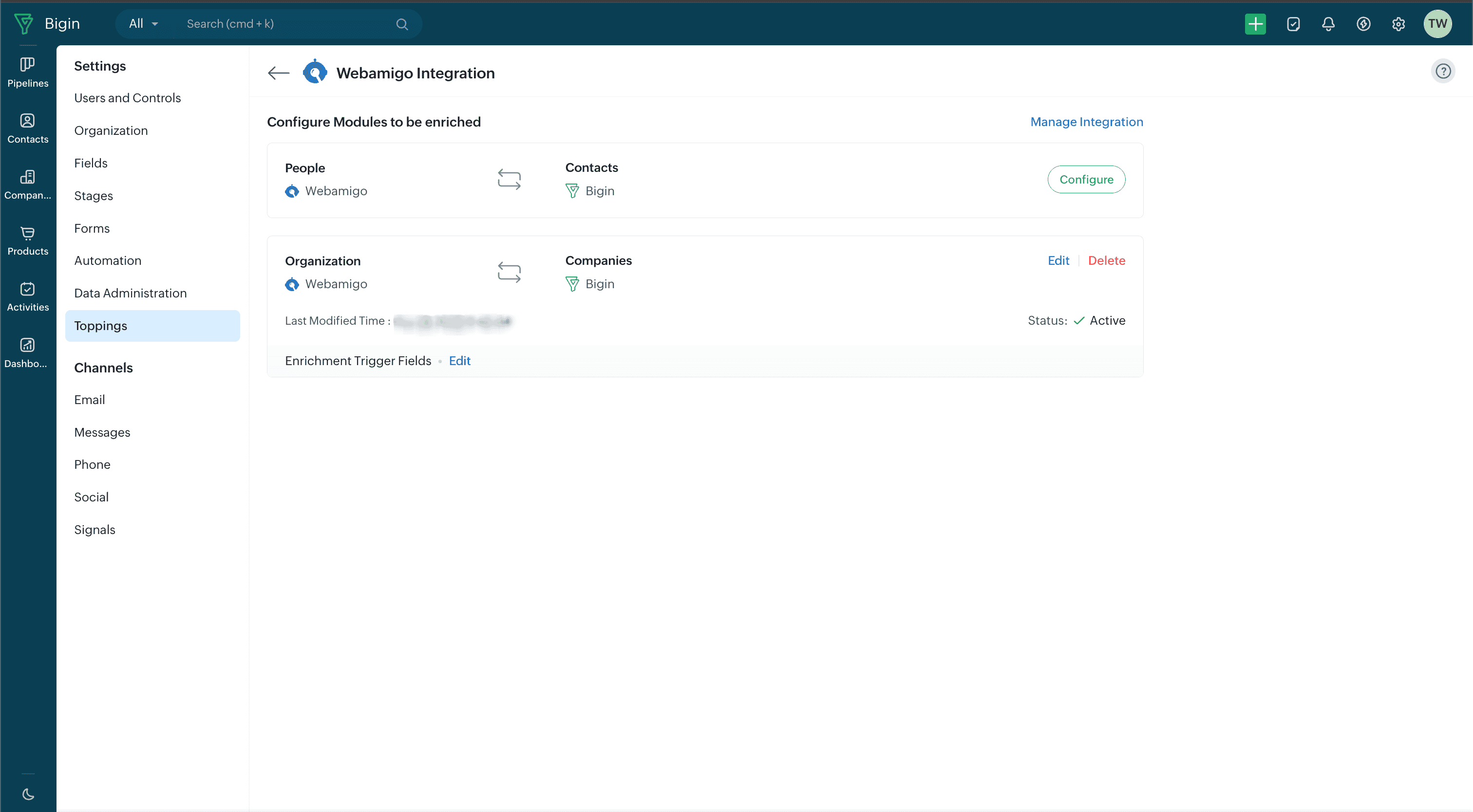Edit the Enrichment Trigger Fields
Viewport: 1473px width, 812px height.
tap(459, 361)
